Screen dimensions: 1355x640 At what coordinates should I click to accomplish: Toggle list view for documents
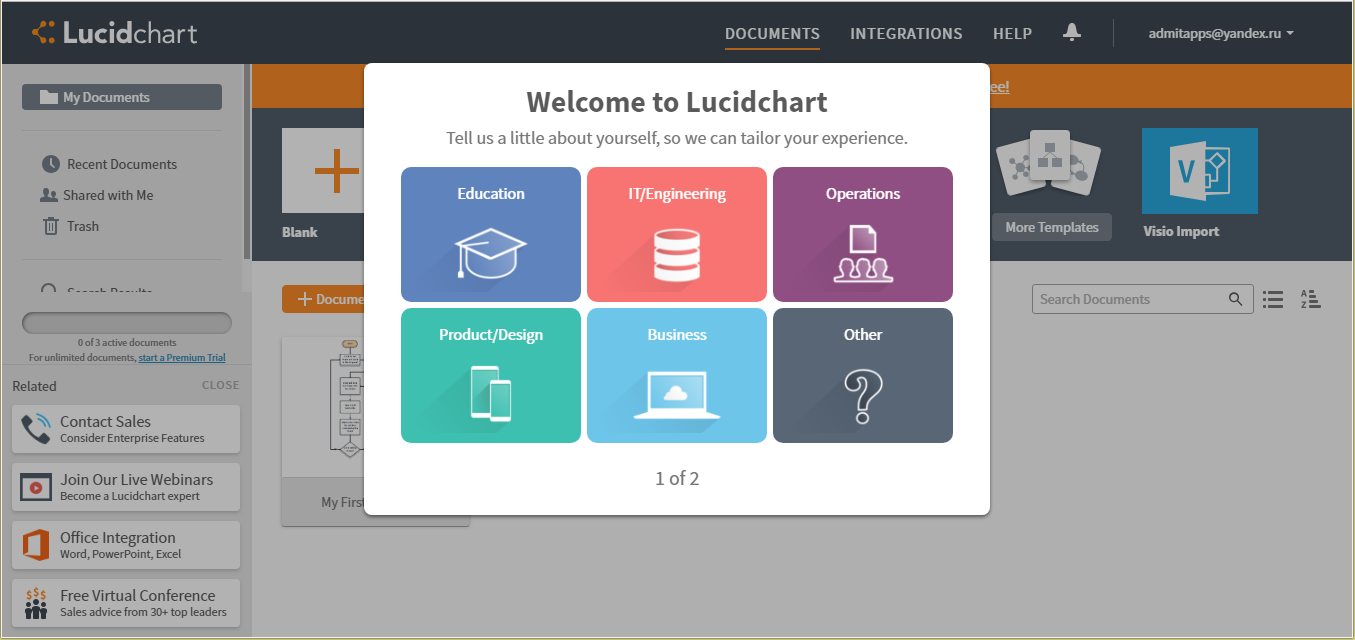pos(1272,299)
